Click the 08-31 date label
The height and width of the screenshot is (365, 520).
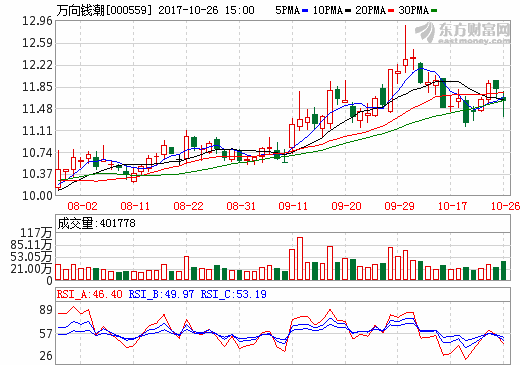241,206
